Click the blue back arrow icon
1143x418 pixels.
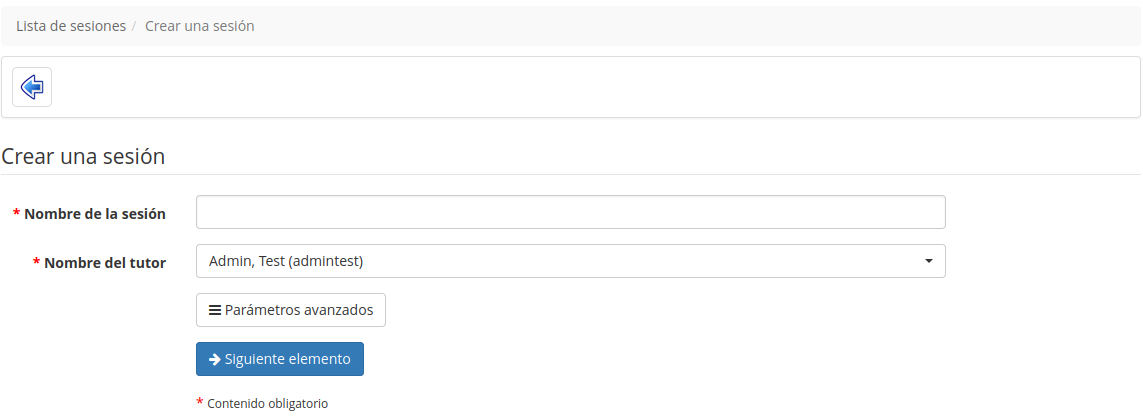click(32, 88)
